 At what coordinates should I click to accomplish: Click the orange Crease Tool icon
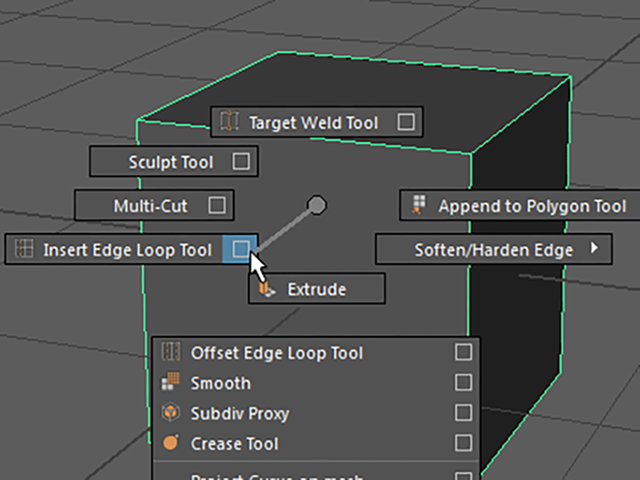(x=171, y=443)
